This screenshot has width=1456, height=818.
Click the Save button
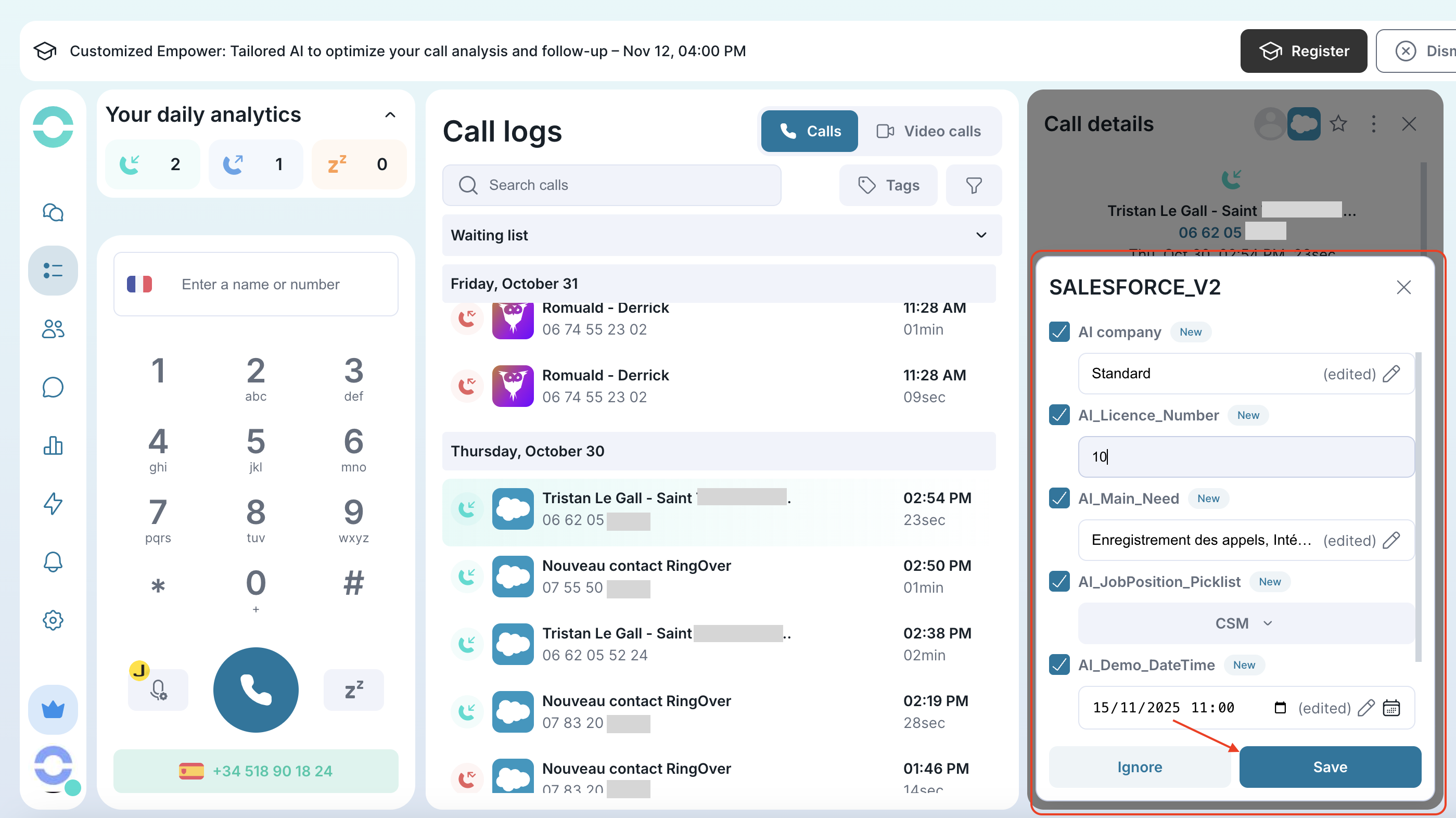1330,766
